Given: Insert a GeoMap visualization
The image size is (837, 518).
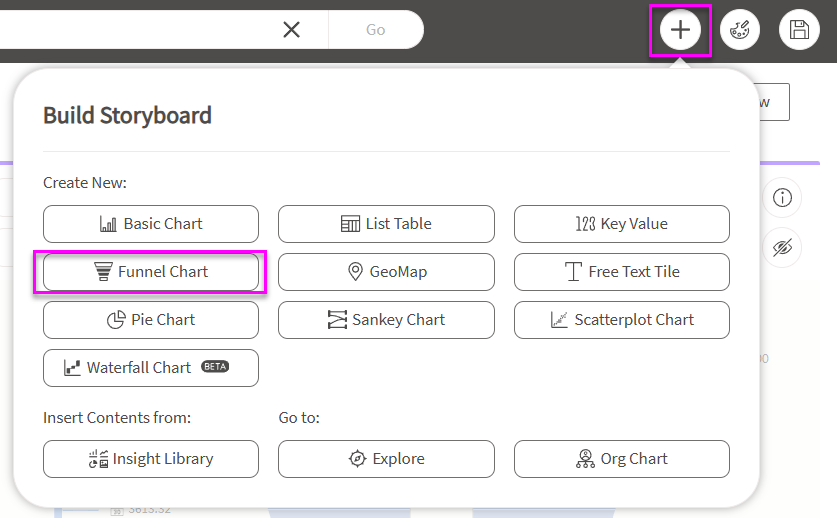Looking at the screenshot, I should tap(386, 272).
